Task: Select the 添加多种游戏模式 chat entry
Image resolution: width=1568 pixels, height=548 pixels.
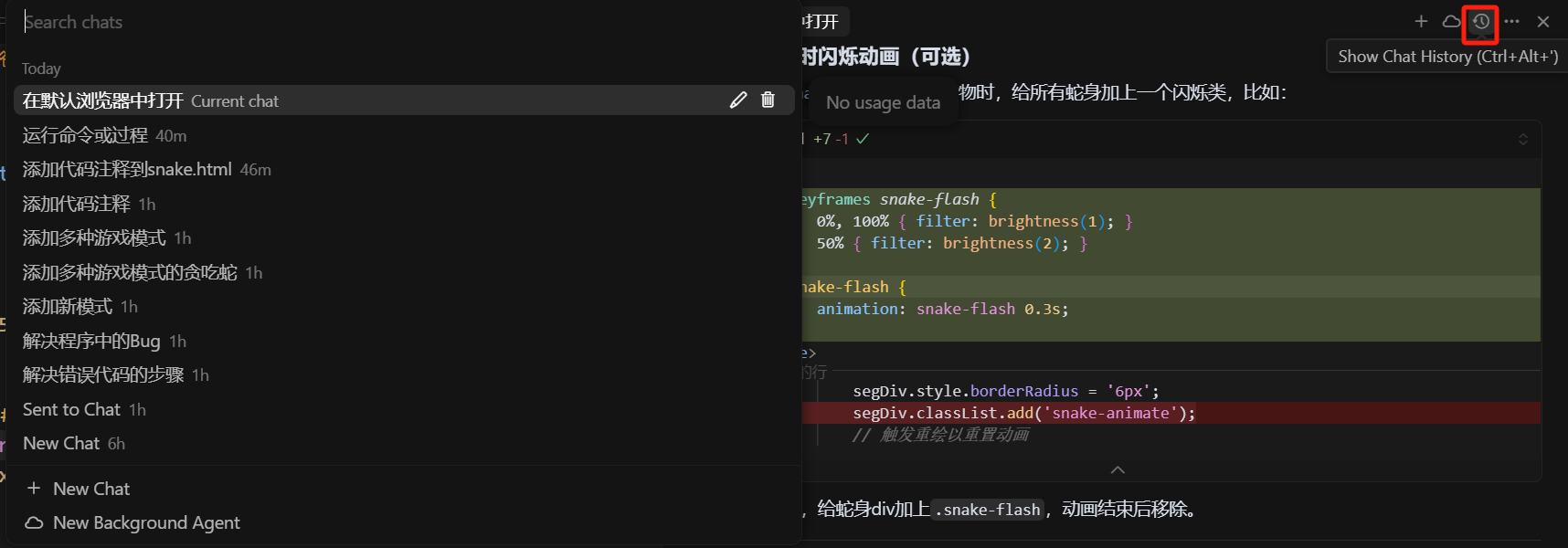Action: click(94, 238)
